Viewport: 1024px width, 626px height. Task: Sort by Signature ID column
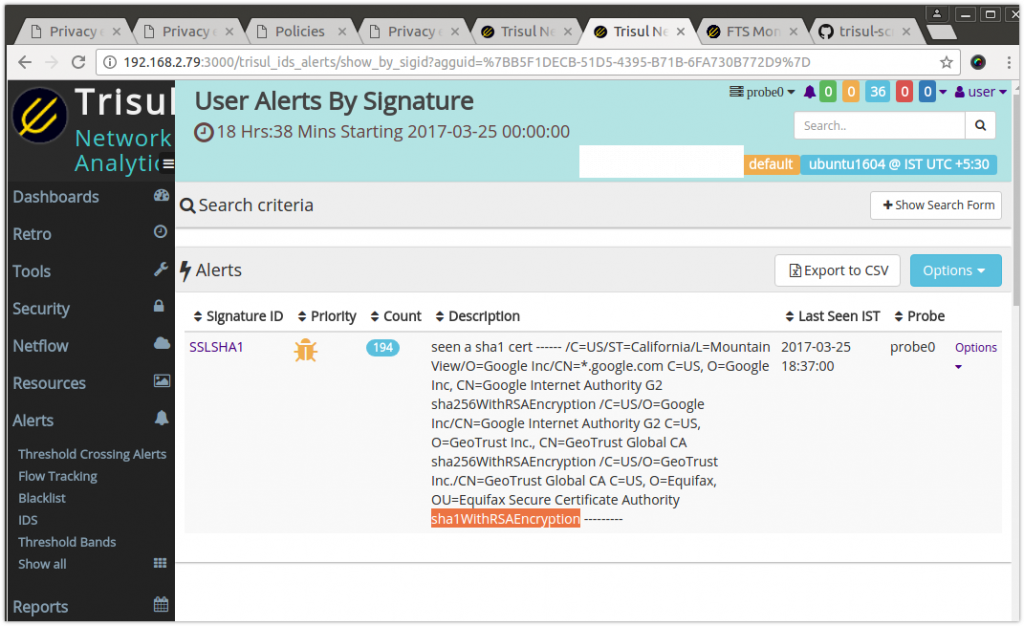pos(238,316)
